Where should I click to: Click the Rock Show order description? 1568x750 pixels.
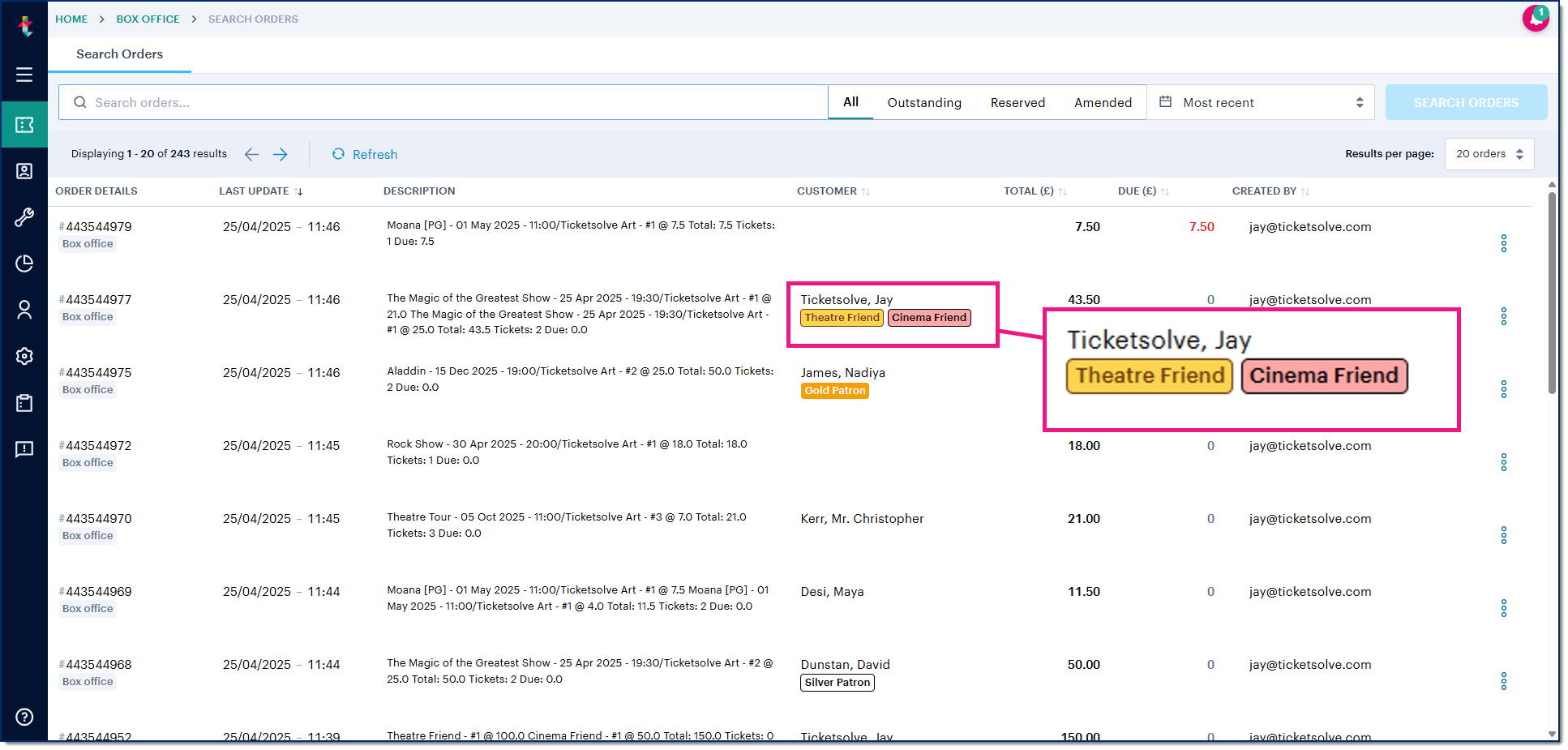[567, 452]
